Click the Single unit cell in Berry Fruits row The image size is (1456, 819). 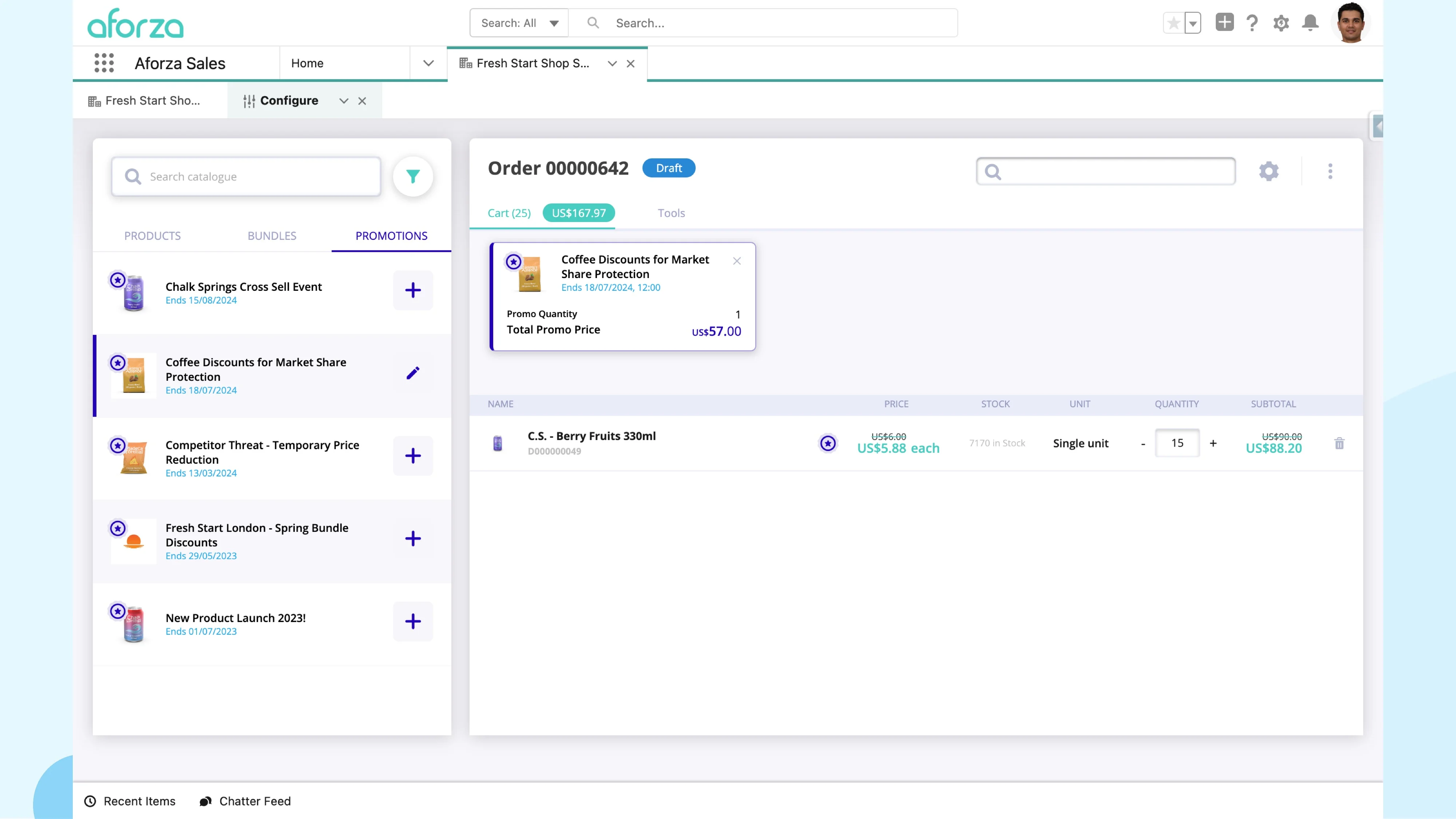(x=1080, y=444)
